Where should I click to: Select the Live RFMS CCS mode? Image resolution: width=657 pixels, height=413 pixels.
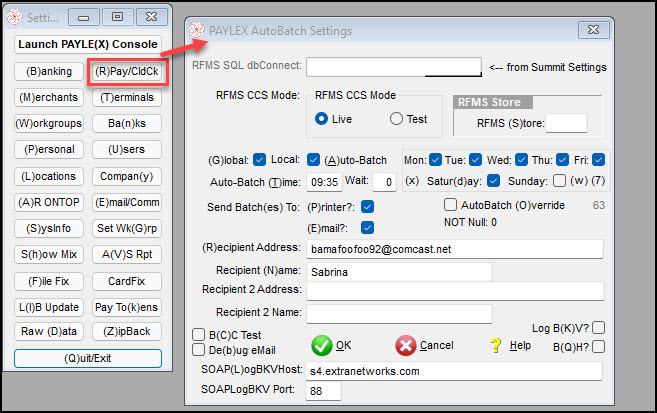point(322,119)
